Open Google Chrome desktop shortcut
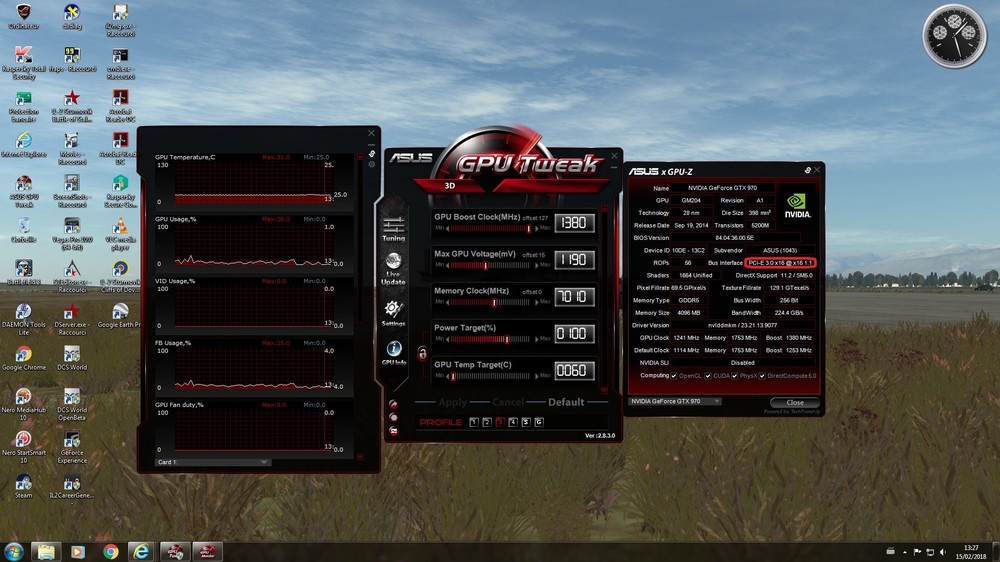The height and width of the screenshot is (562, 1000). tap(24, 359)
